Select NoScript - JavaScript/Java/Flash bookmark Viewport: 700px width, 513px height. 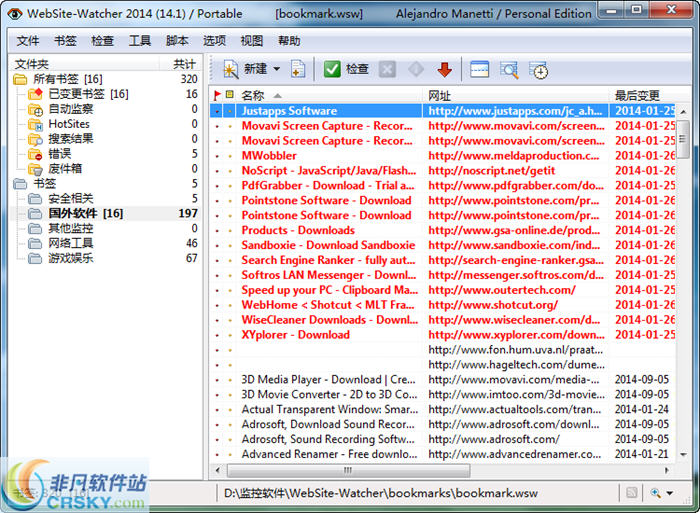coord(329,171)
